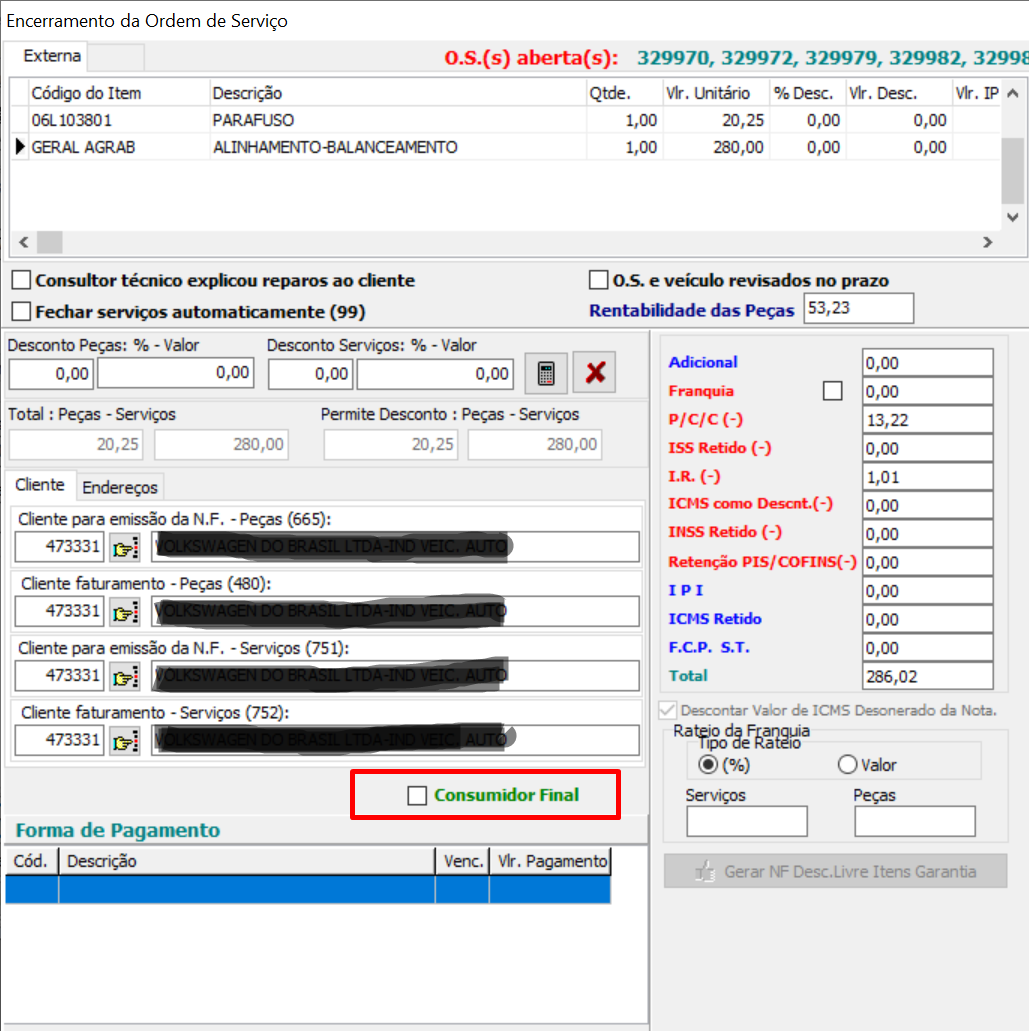Click the Rateio Serviços input field
Image resolution: width=1029 pixels, height=1031 pixels.
coord(746,821)
